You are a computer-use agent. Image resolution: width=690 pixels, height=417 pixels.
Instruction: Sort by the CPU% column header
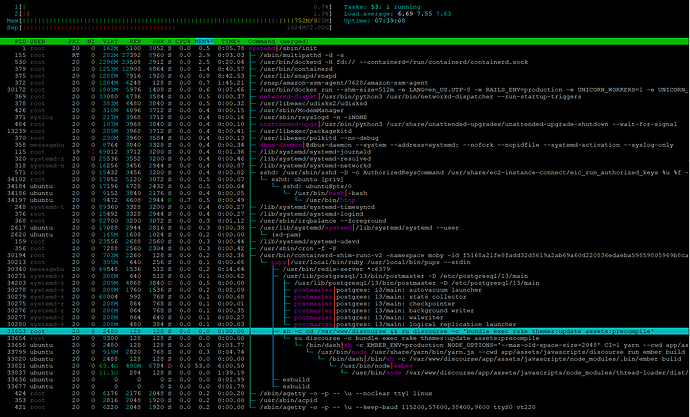click(x=183, y=41)
